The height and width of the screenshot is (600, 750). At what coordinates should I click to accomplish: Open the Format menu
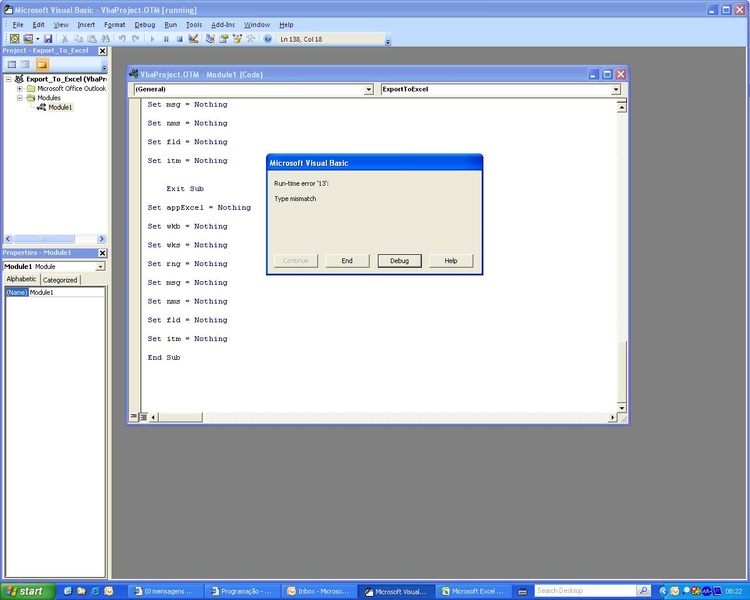pos(115,25)
